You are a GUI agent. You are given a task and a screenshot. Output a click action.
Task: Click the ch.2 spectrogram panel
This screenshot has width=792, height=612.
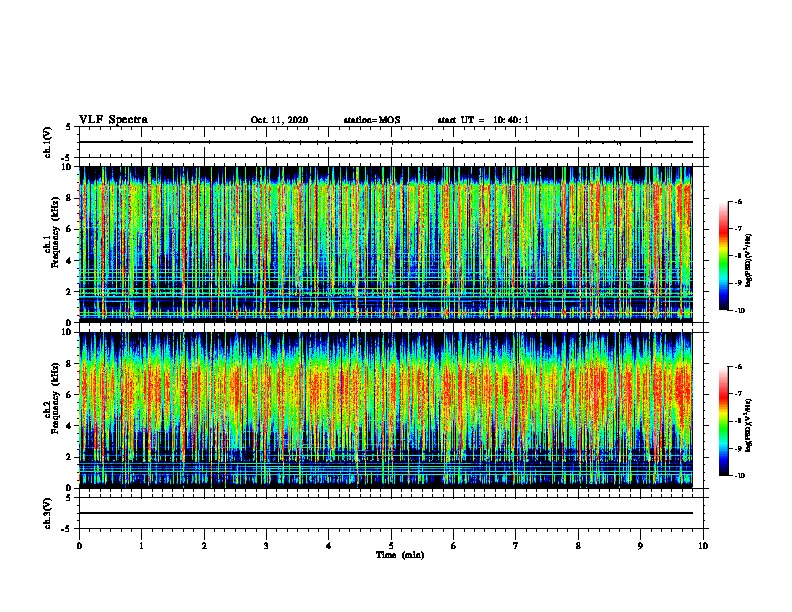pyautogui.click(x=386, y=410)
